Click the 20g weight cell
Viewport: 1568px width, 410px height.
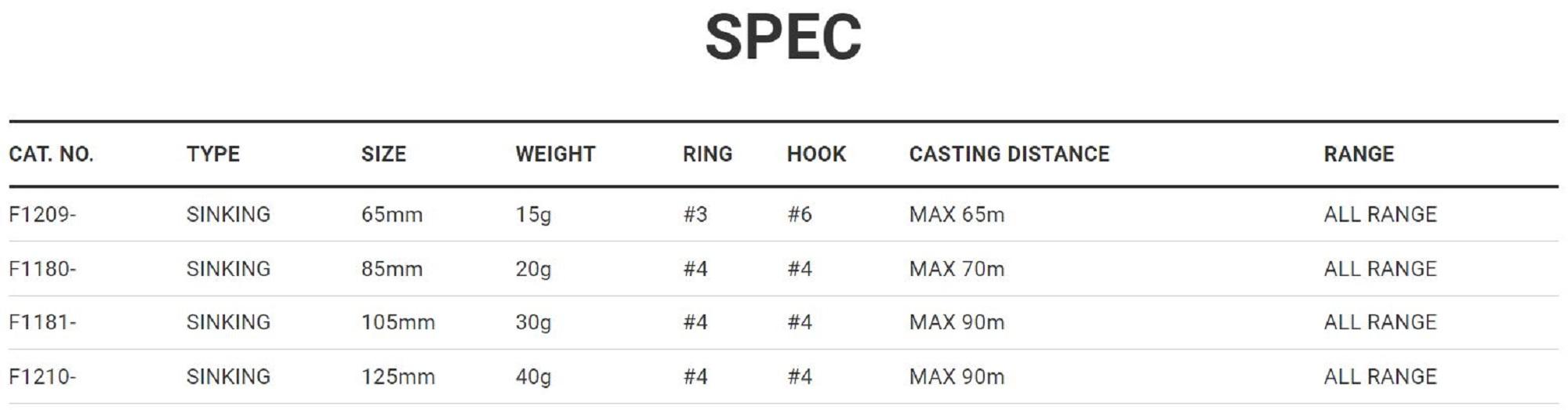533,269
